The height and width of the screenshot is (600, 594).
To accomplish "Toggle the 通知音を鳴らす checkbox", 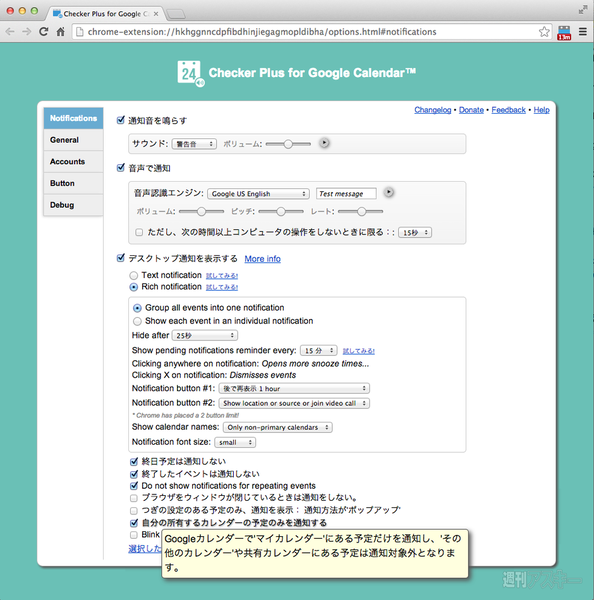I will tap(121, 120).
